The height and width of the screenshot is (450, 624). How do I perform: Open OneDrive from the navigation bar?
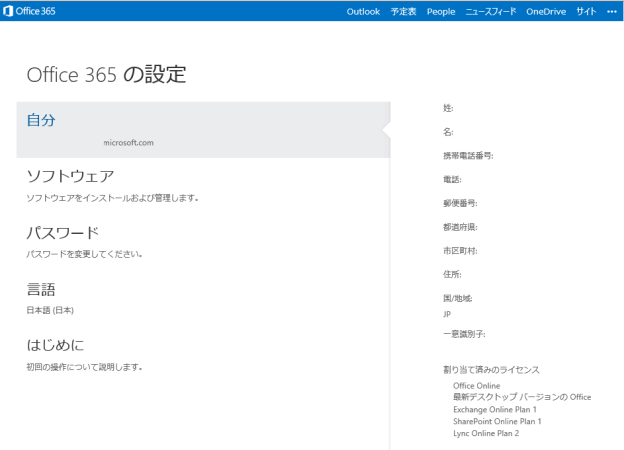click(x=546, y=12)
